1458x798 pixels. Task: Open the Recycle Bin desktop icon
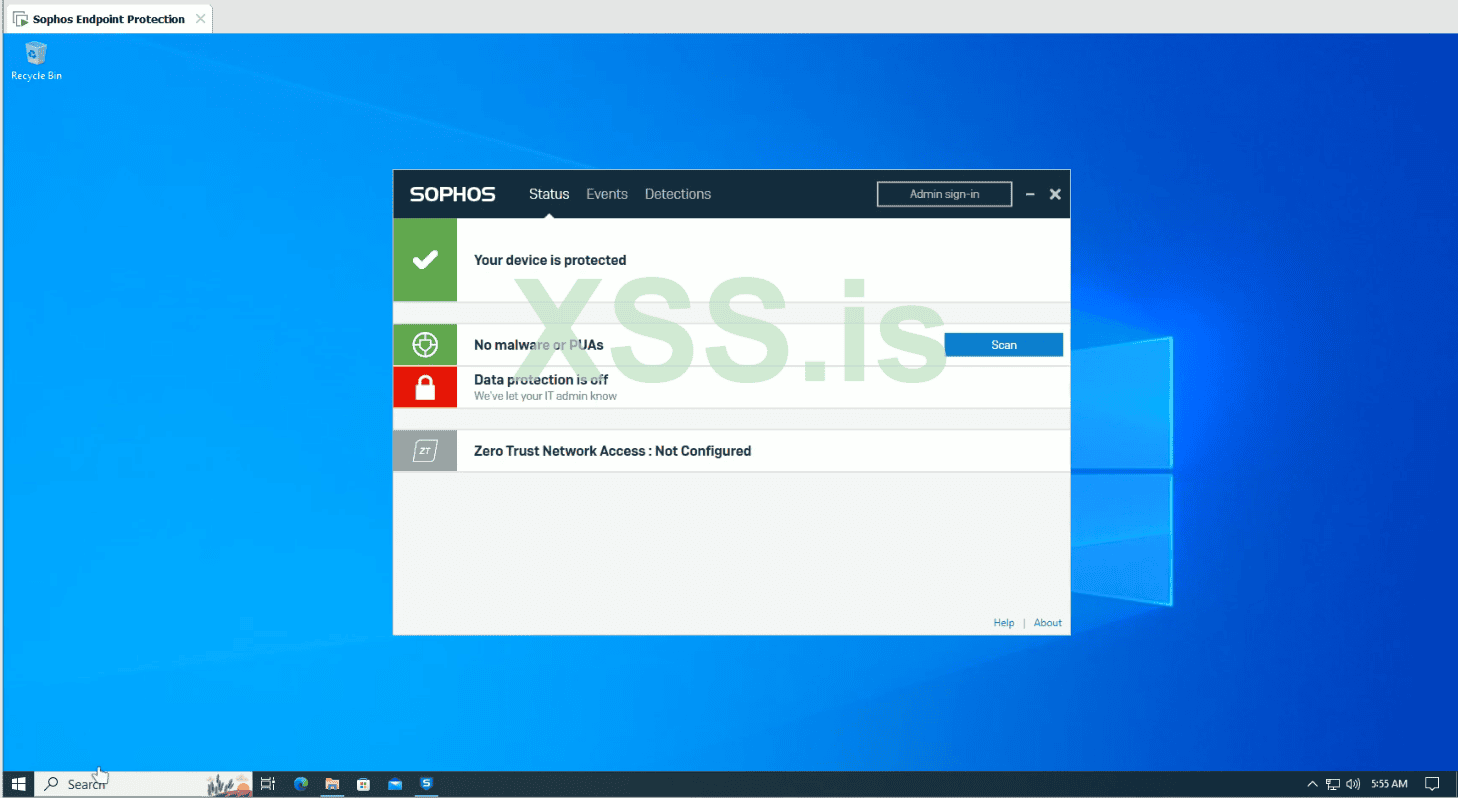click(x=36, y=61)
